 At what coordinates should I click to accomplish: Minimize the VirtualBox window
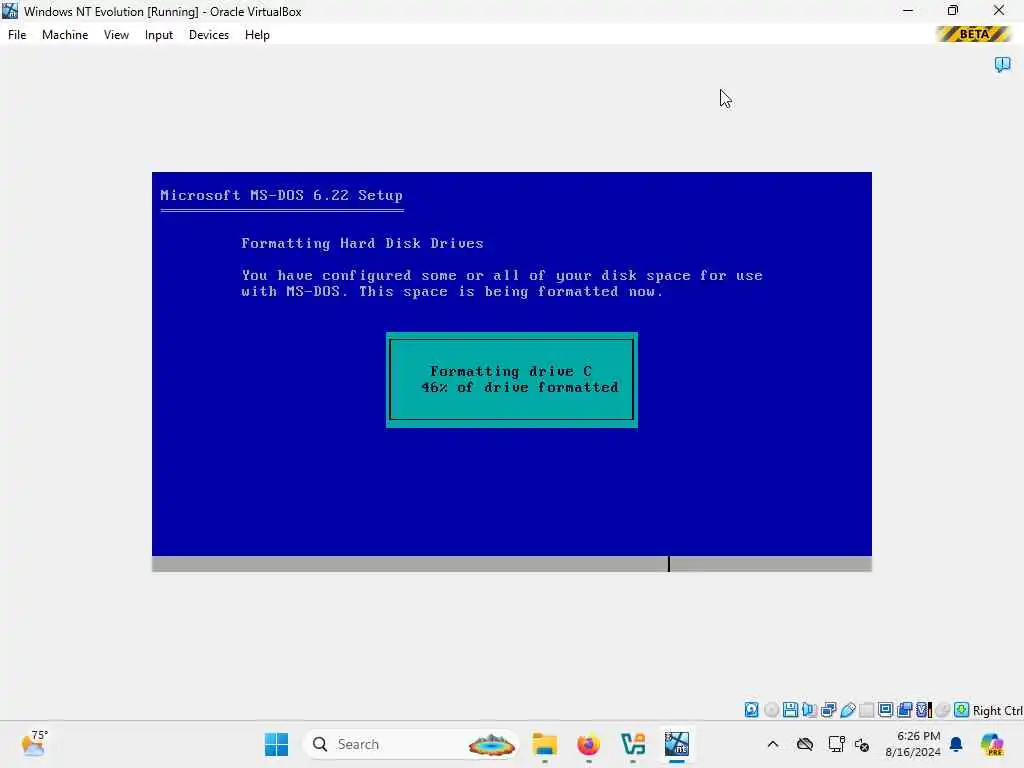coord(908,11)
